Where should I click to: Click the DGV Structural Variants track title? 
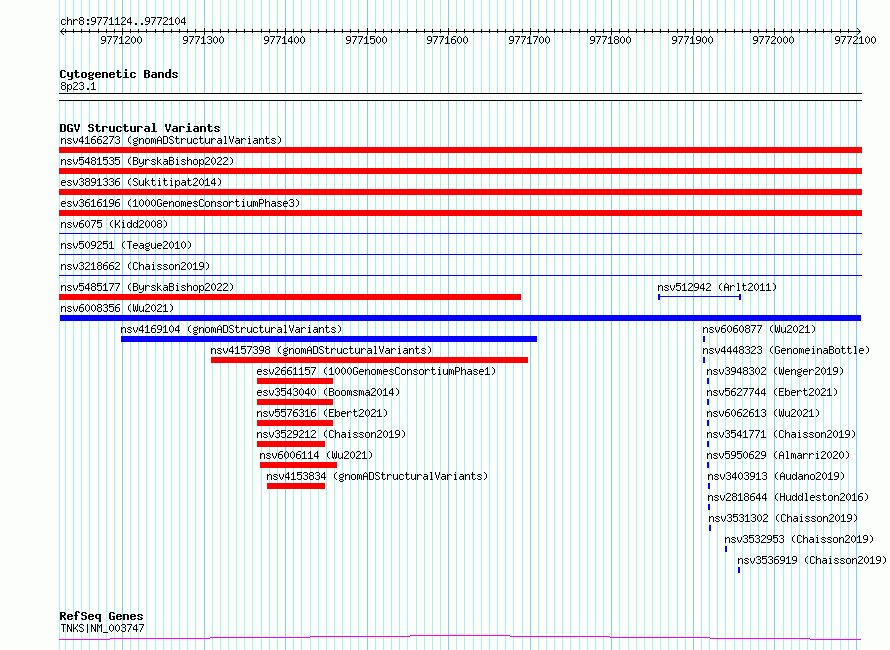(140, 128)
